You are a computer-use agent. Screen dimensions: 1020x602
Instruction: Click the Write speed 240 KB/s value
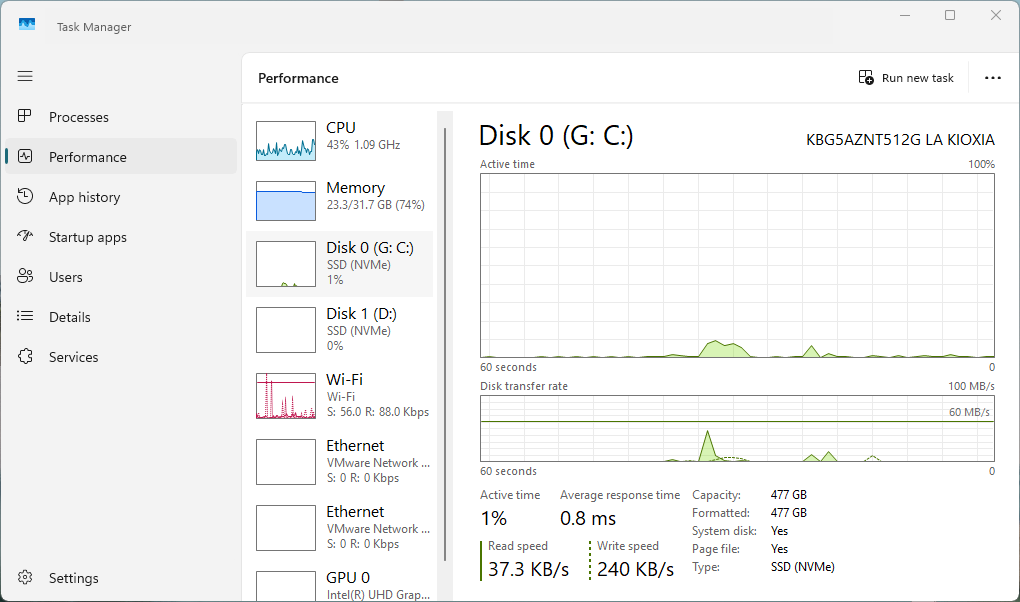pos(635,569)
